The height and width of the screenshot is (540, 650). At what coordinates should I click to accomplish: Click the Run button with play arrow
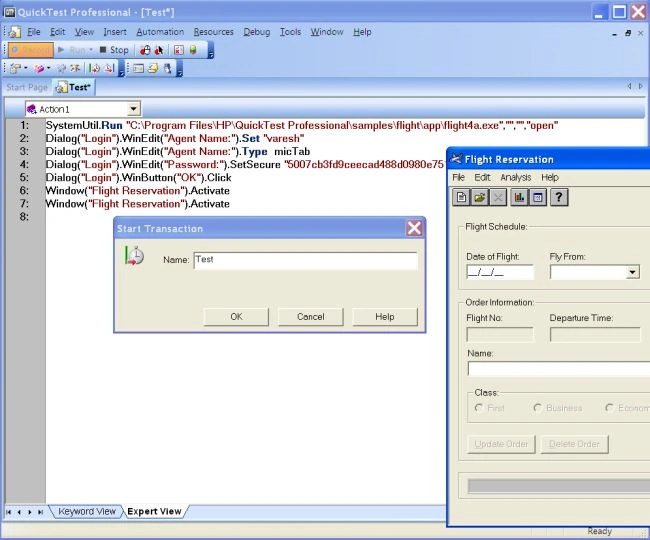click(x=72, y=50)
